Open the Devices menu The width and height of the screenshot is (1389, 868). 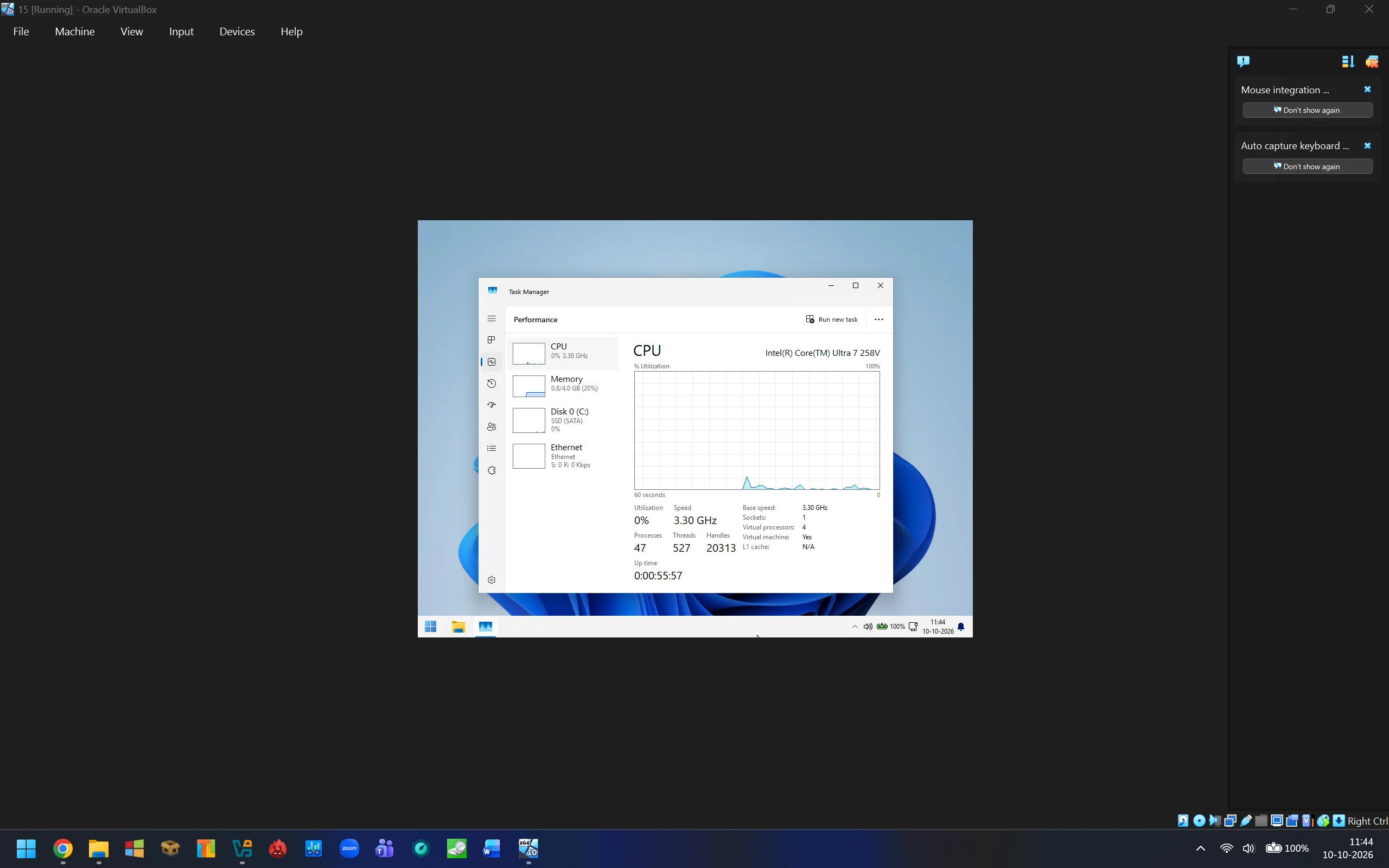pyautogui.click(x=237, y=31)
